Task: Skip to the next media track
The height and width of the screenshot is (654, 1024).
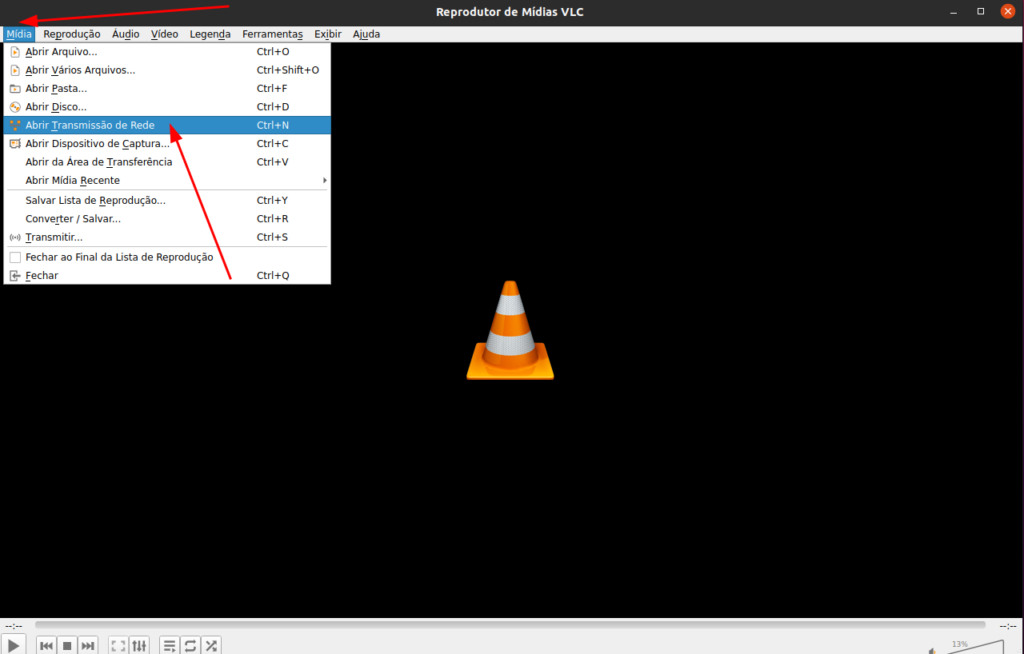Action: coord(88,646)
